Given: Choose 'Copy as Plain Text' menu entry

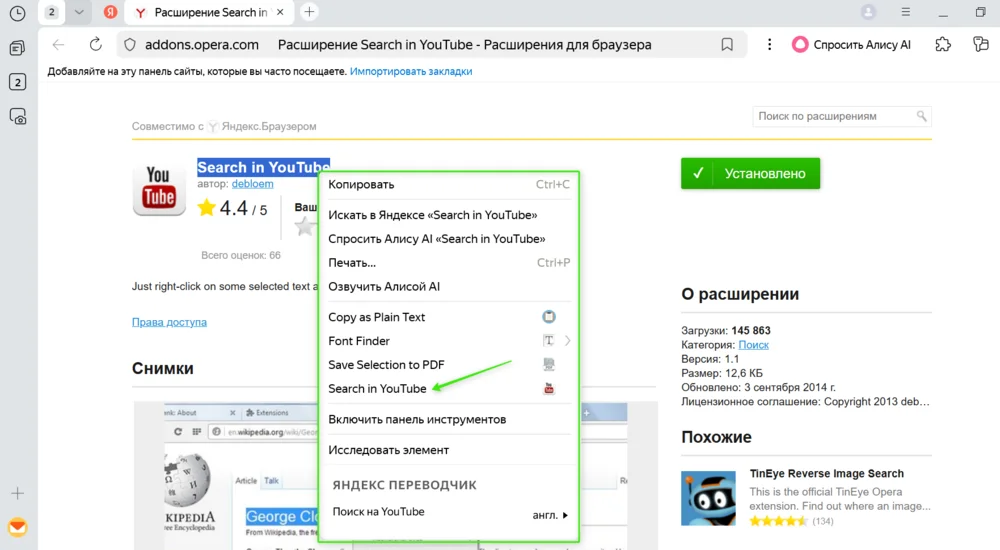Looking at the screenshot, I should [448, 317].
